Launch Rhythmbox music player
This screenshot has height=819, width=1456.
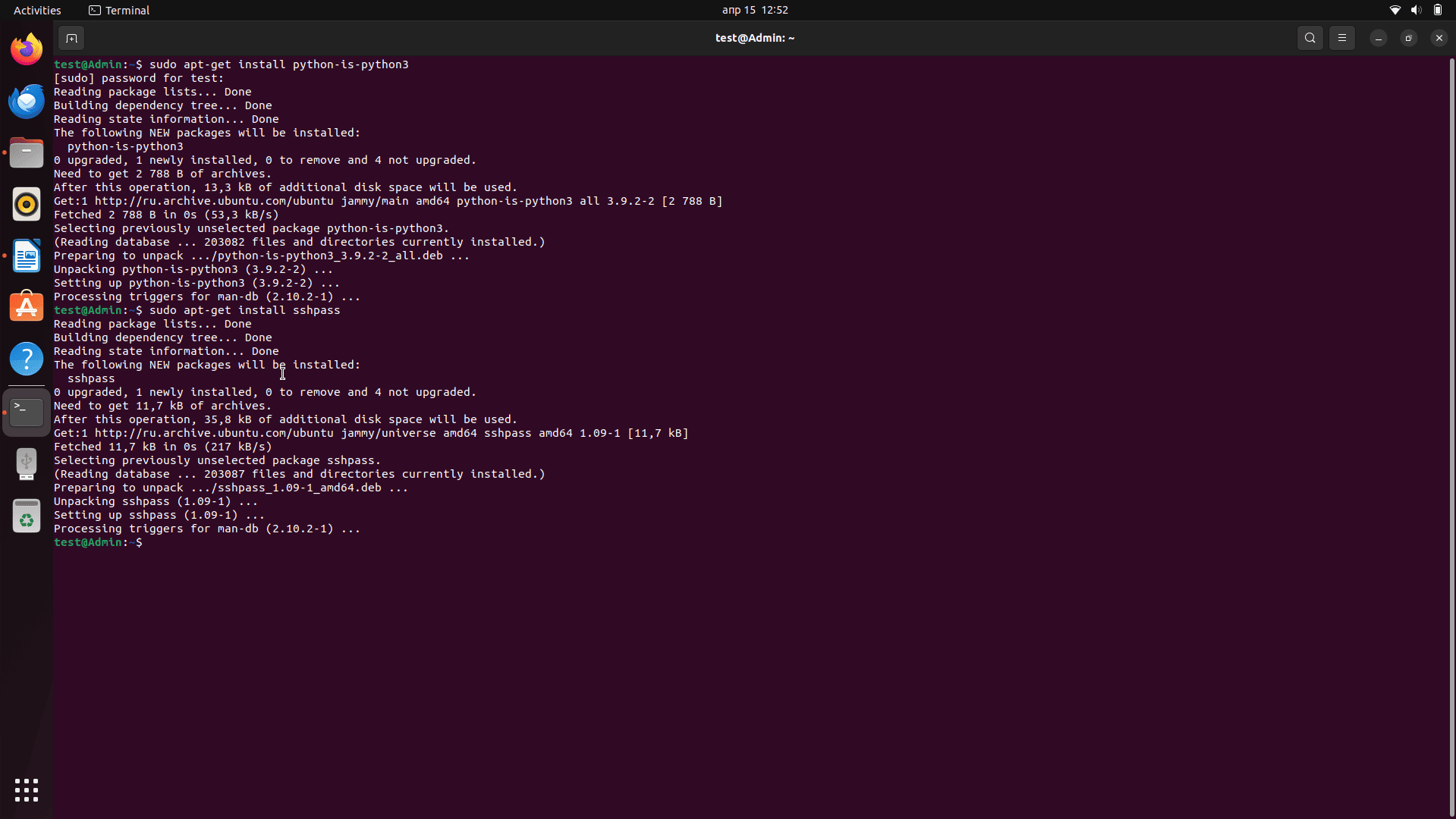pyautogui.click(x=27, y=205)
